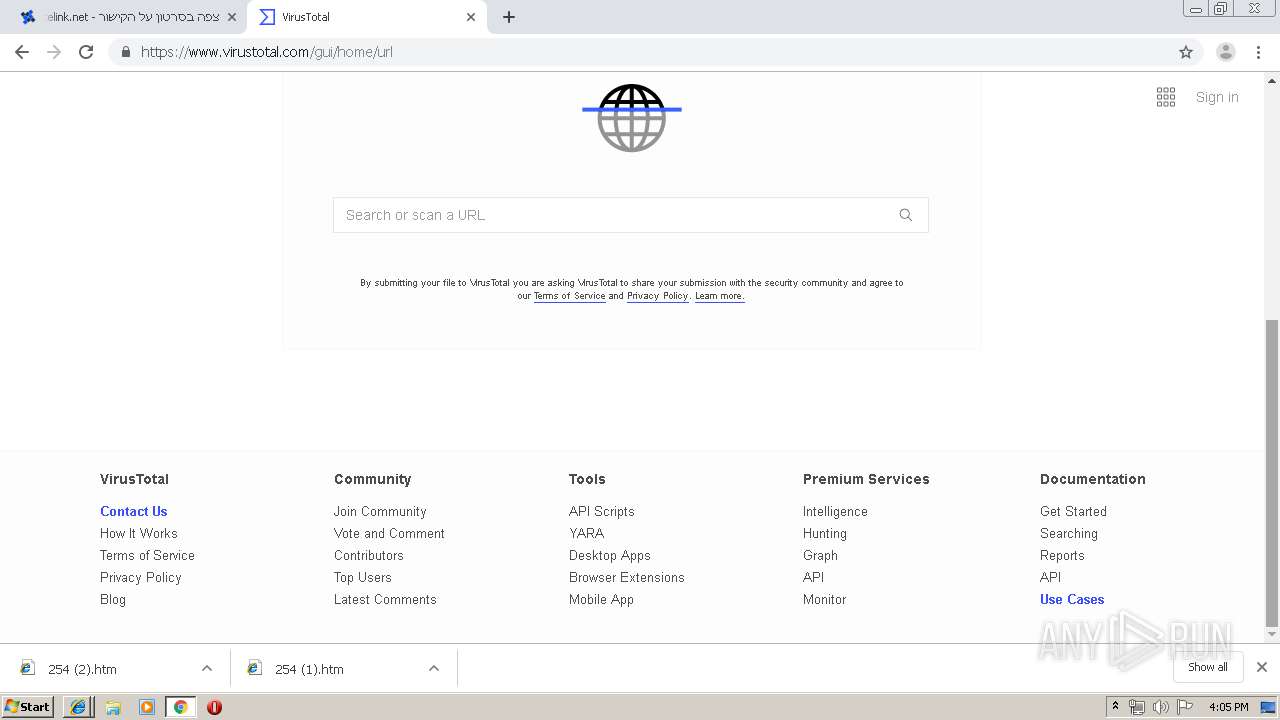
Task: Open the Chrome profile avatar icon
Action: tap(1226, 52)
